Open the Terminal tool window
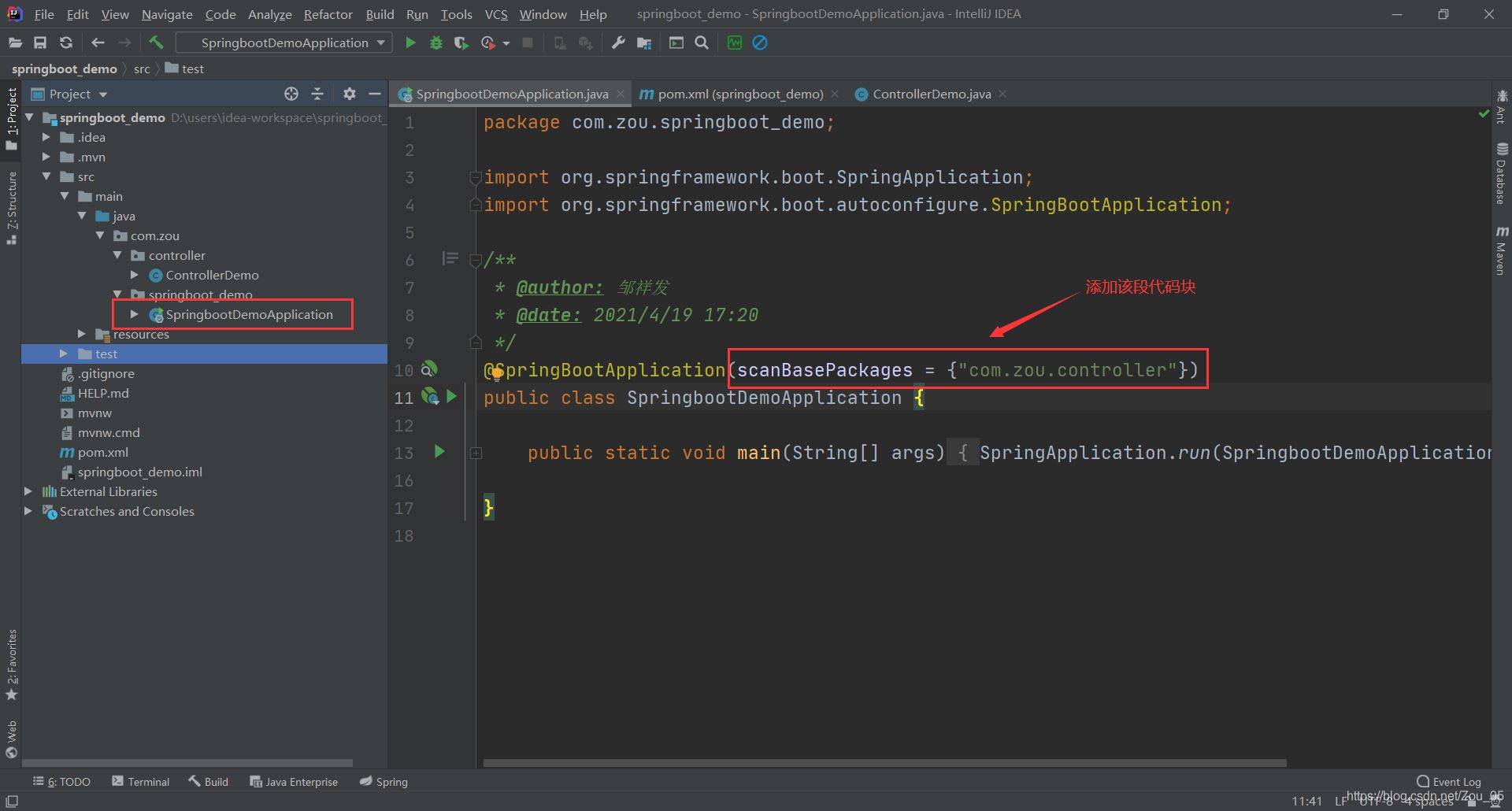Screen dimensions: 1512x811 141,782
